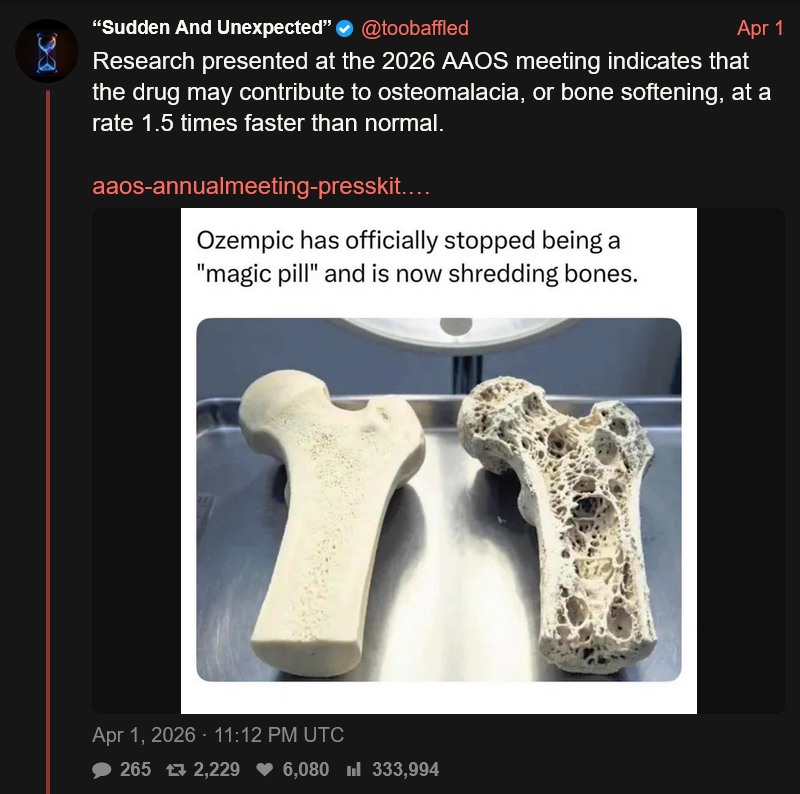
Task: Open the attached Ozempic screenshot image
Action: point(439,461)
